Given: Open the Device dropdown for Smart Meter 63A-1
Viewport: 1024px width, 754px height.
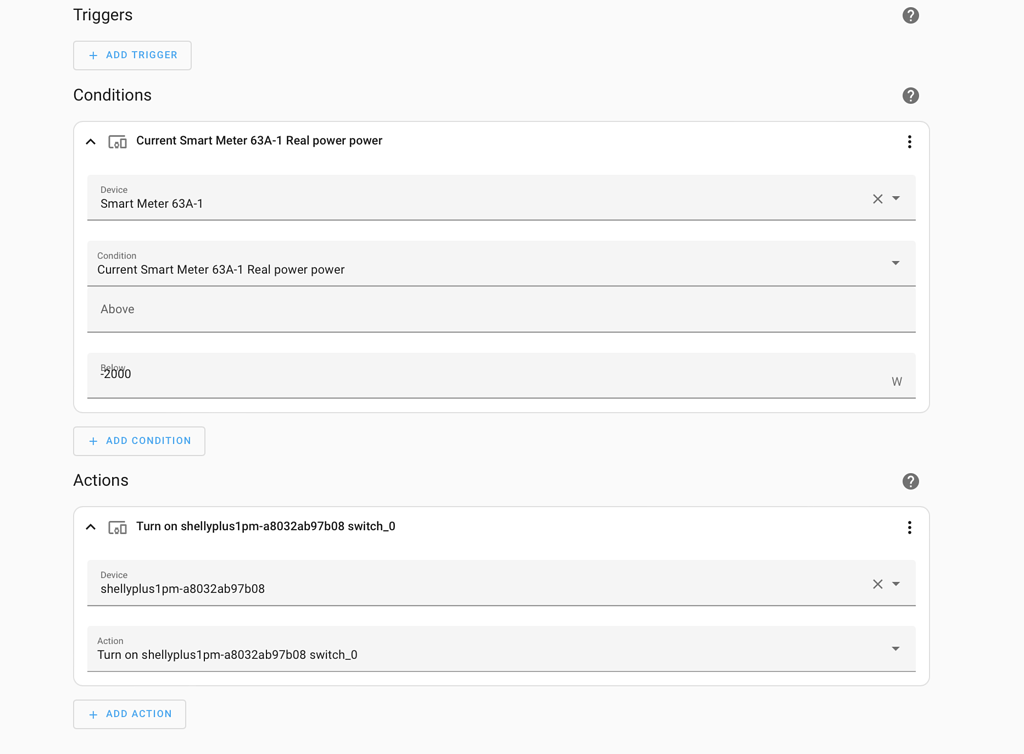Looking at the screenshot, I should pos(895,197).
